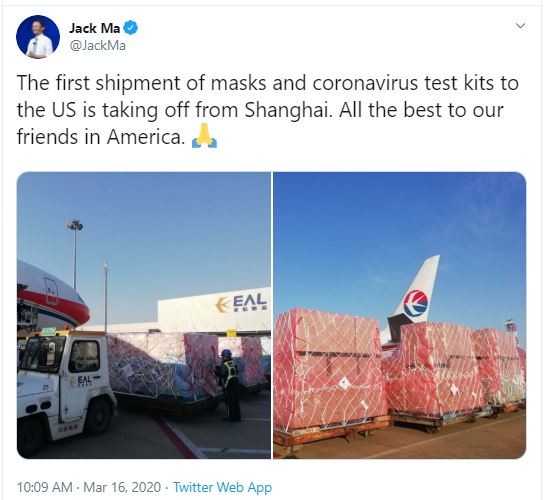Click the large front pallet of pink boxes
The image size is (547, 500).
(x=329, y=371)
